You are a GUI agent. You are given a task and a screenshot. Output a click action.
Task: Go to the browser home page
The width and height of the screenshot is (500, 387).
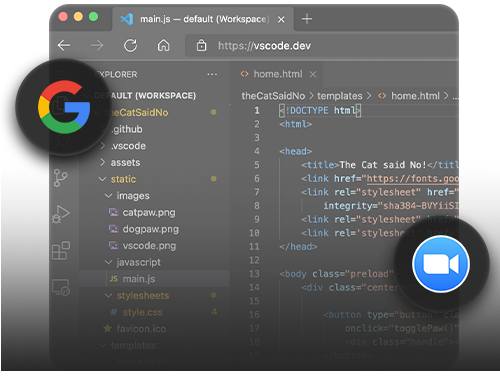[163, 45]
